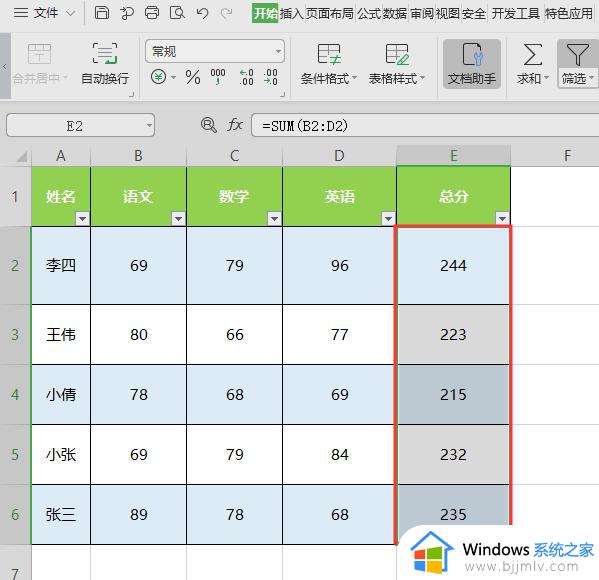Select row 3 header
Viewport: 599px width, 580px height.
(15, 335)
